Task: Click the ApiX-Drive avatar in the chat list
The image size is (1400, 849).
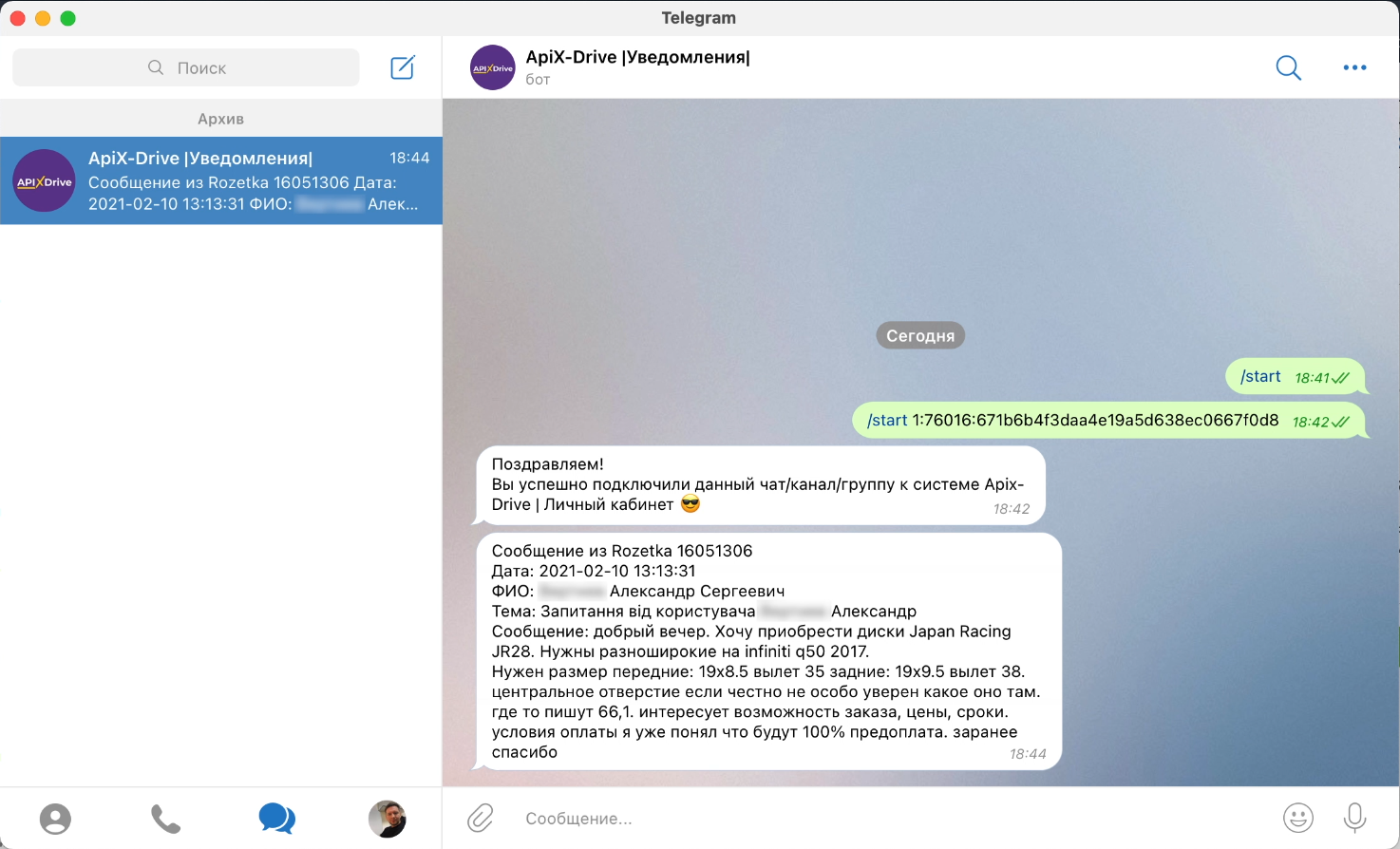Action: coord(45,180)
